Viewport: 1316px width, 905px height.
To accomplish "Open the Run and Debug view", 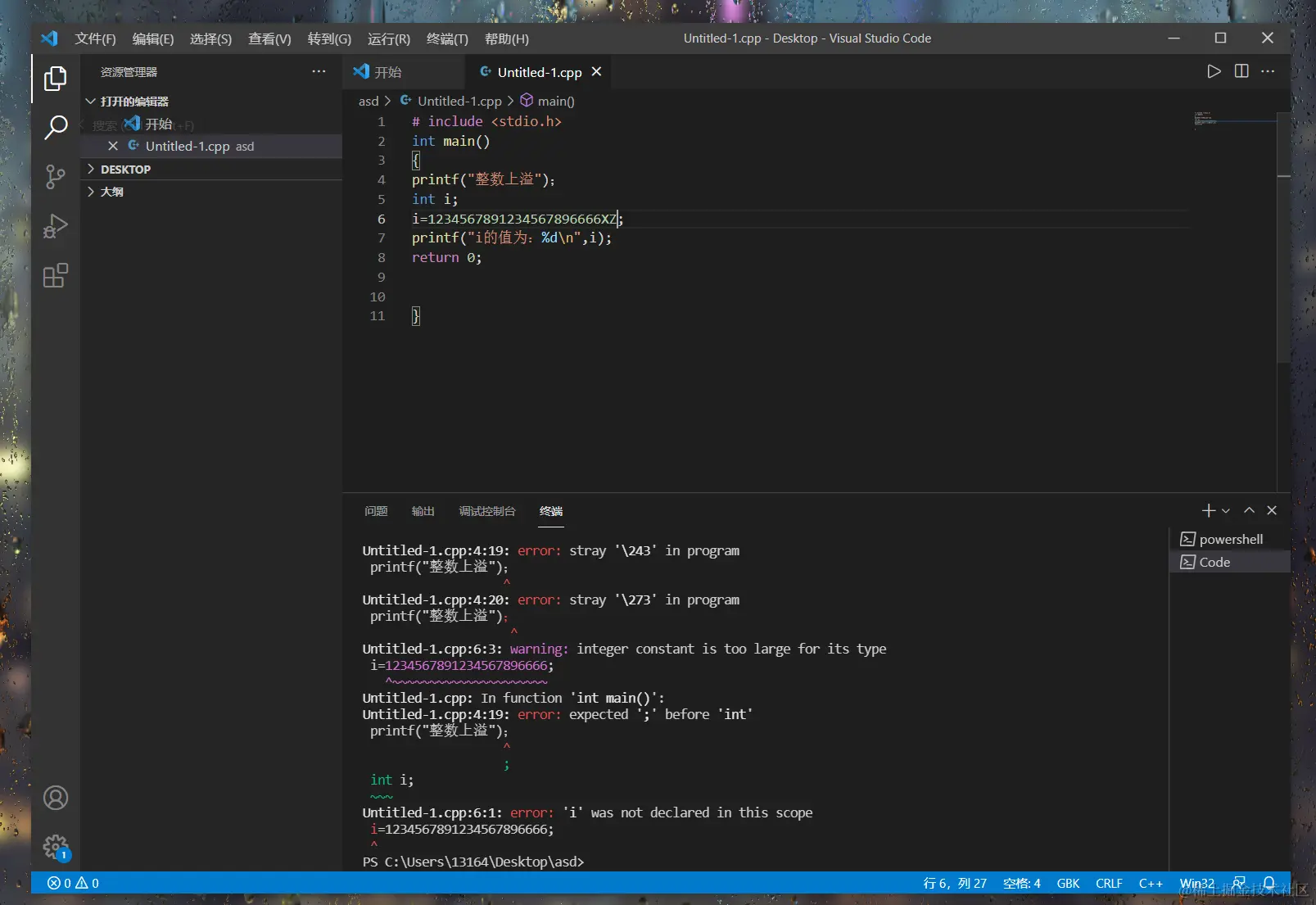I will (56, 226).
